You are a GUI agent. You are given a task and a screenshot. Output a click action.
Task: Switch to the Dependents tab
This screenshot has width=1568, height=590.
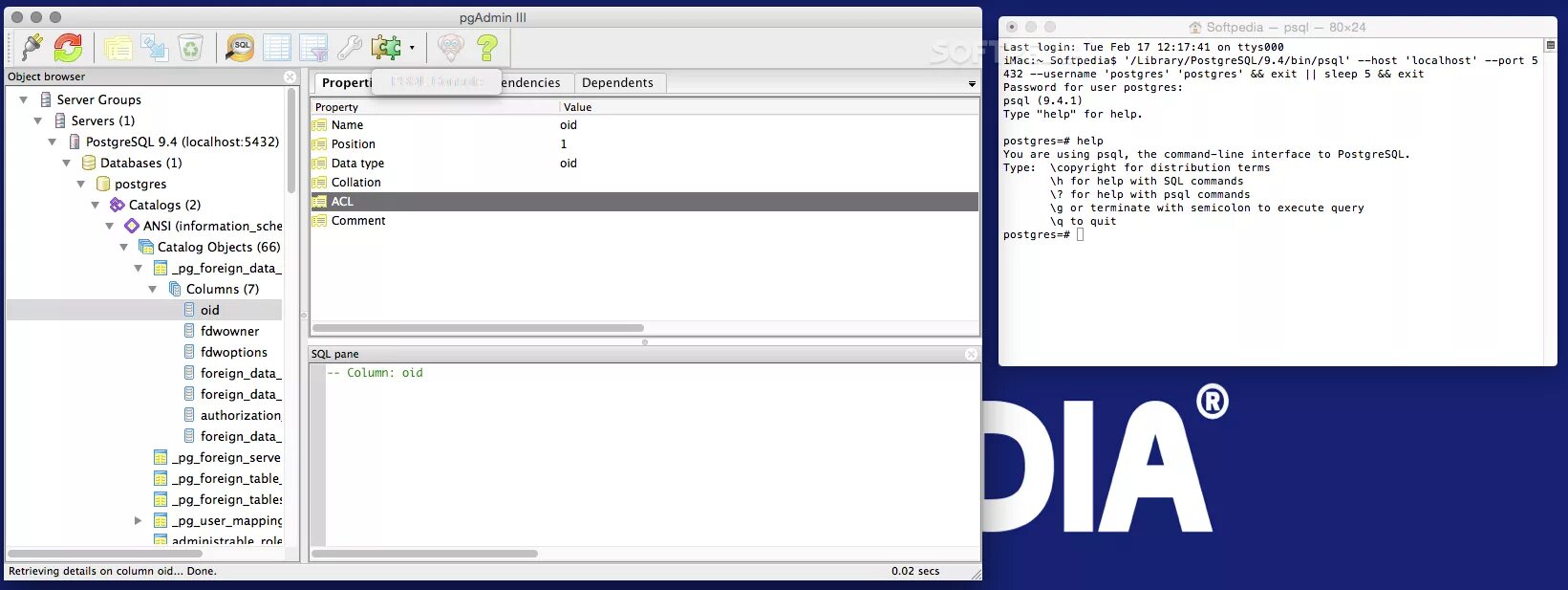click(617, 83)
